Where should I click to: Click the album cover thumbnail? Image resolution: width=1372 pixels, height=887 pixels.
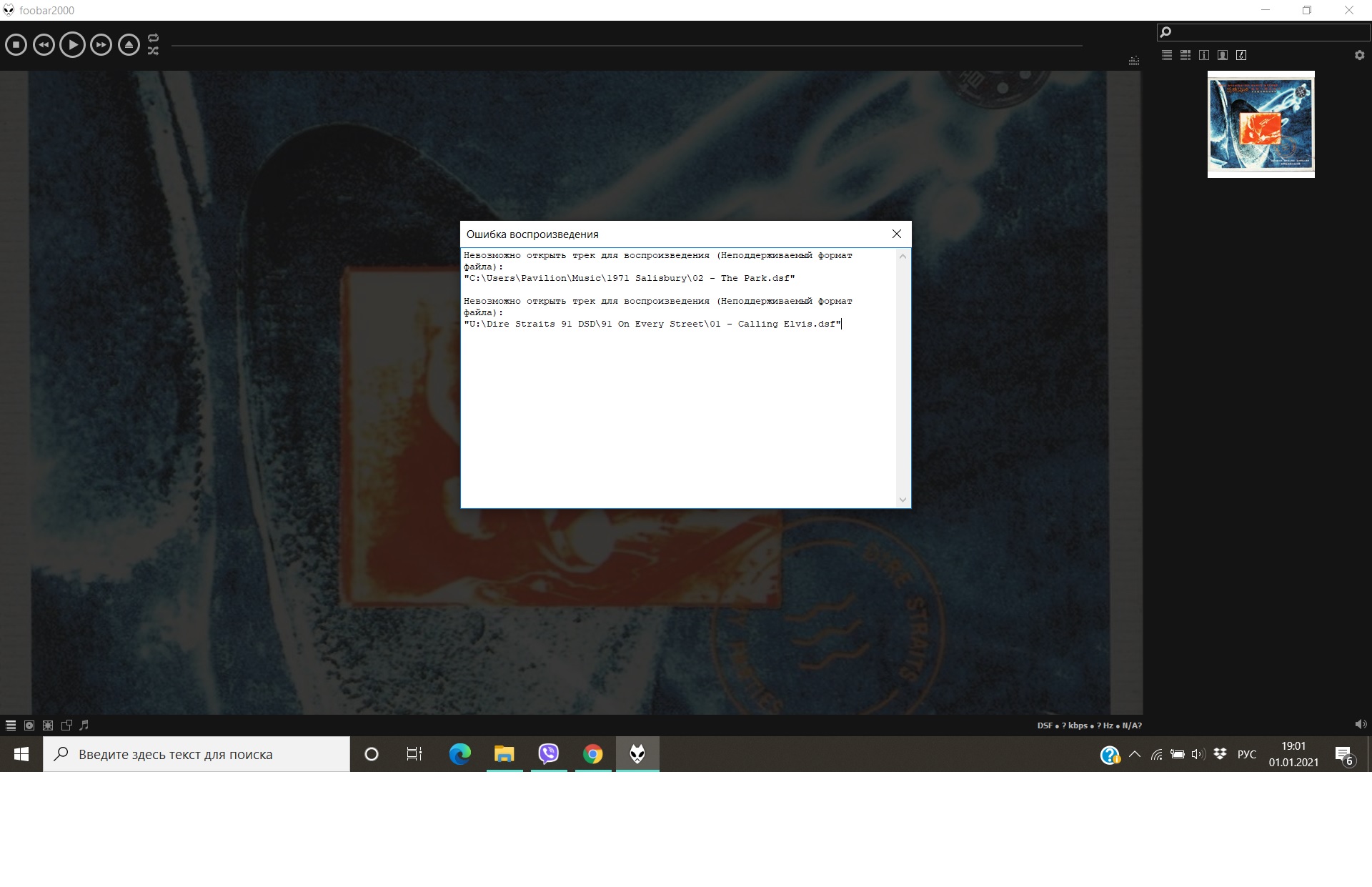(x=1261, y=124)
